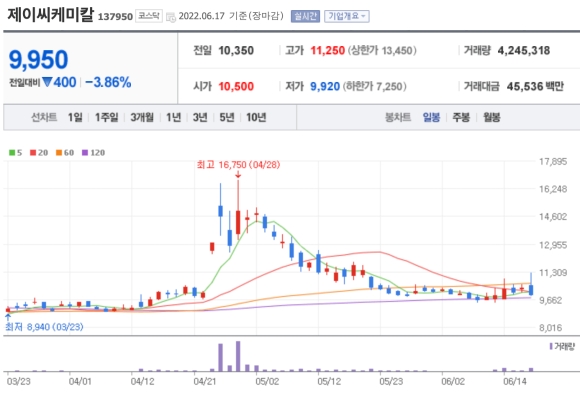Select the 1일 line chart tab
Viewport: 580px width, 393px height.
tap(75, 117)
